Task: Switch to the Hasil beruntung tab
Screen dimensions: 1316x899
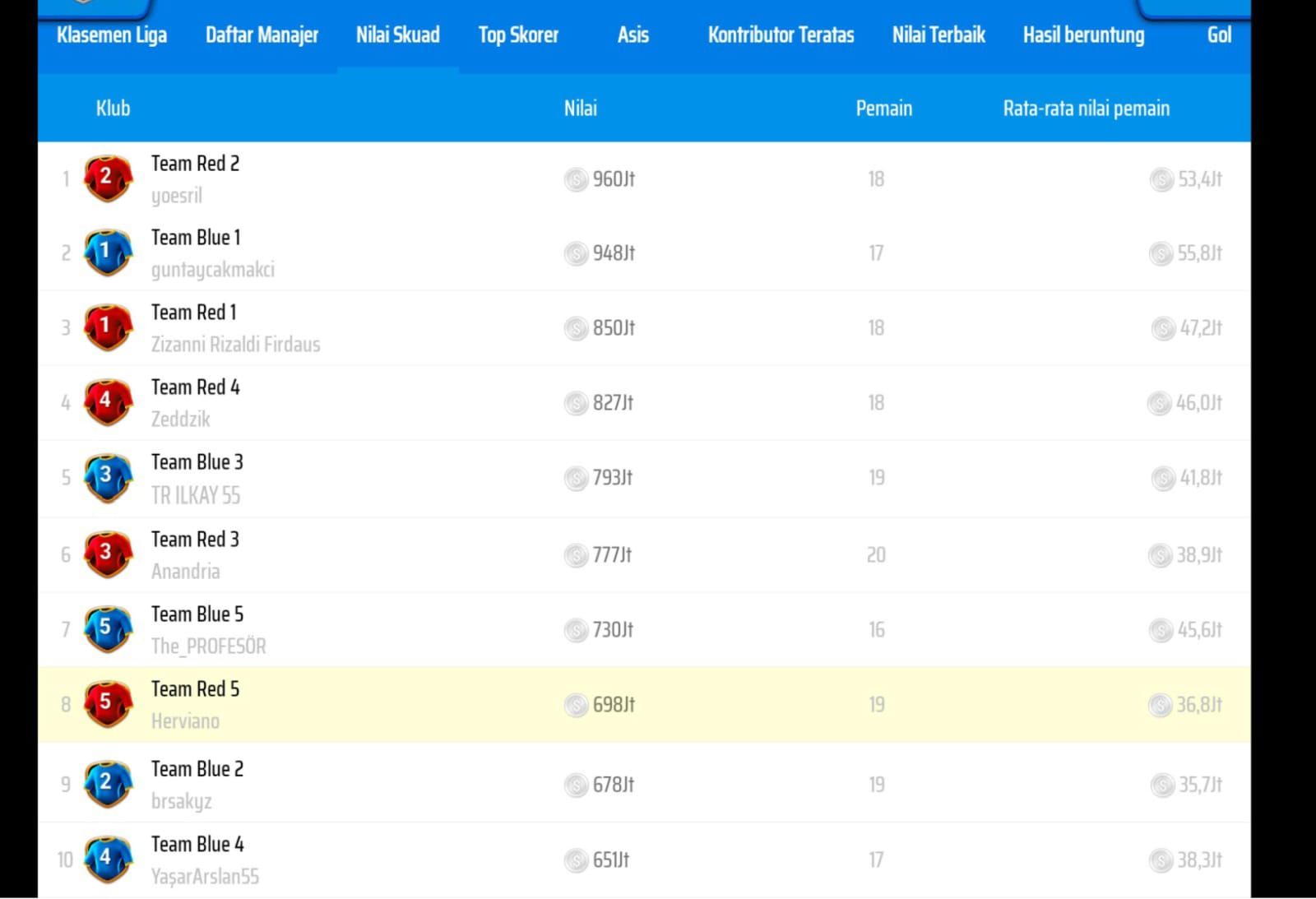Action: (x=1083, y=35)
